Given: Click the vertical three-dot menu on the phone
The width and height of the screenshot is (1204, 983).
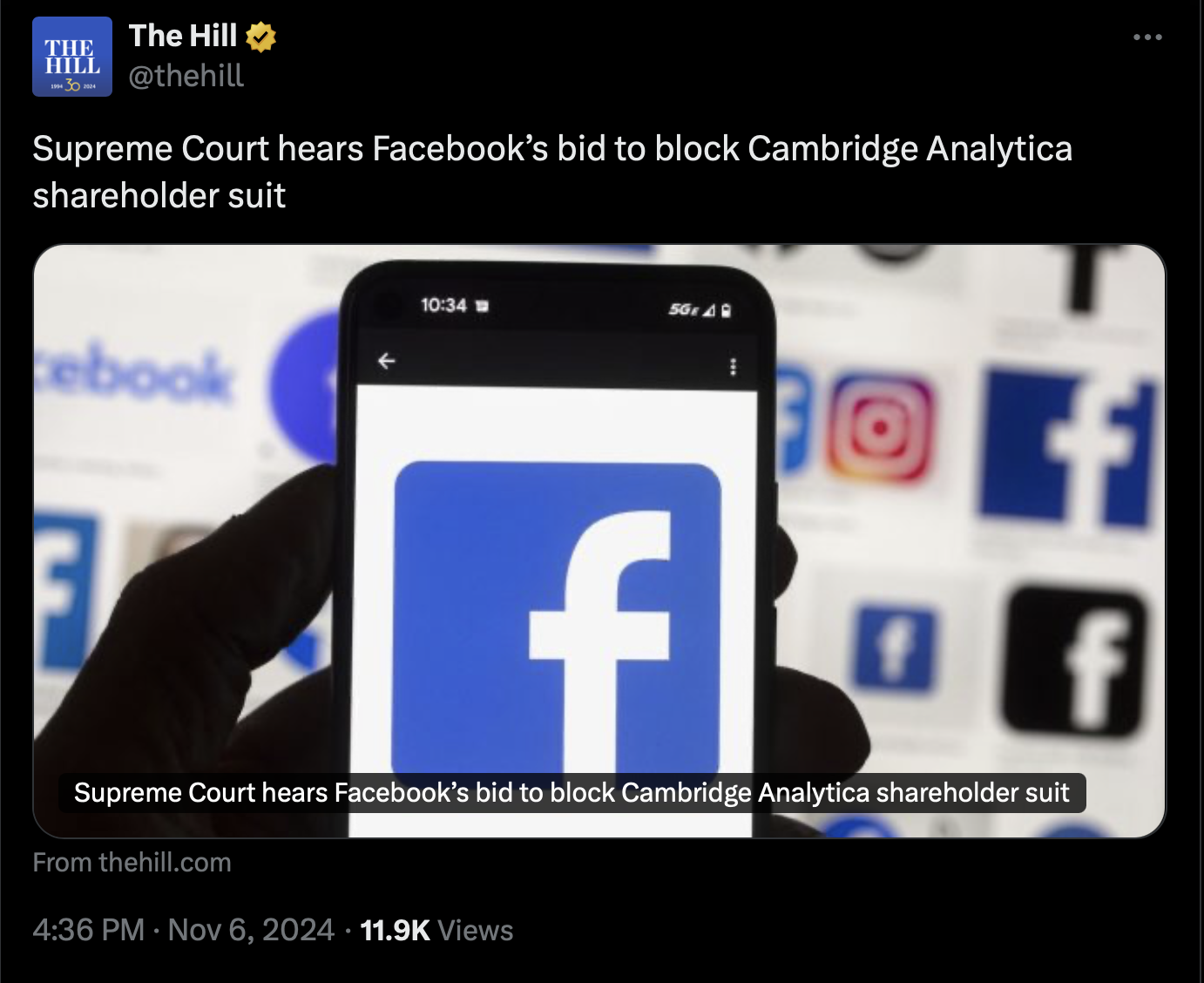Looking at the screenshot, I should [733, 366].
